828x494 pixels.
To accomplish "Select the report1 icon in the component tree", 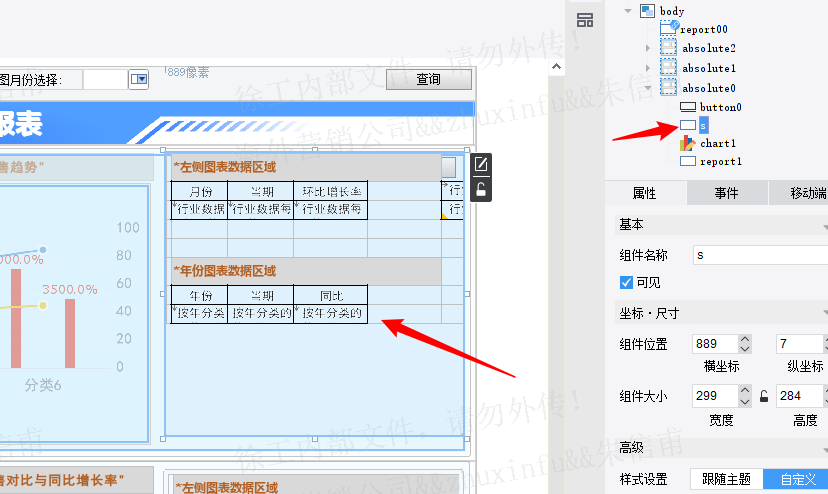I will click(x=688, y=161).
